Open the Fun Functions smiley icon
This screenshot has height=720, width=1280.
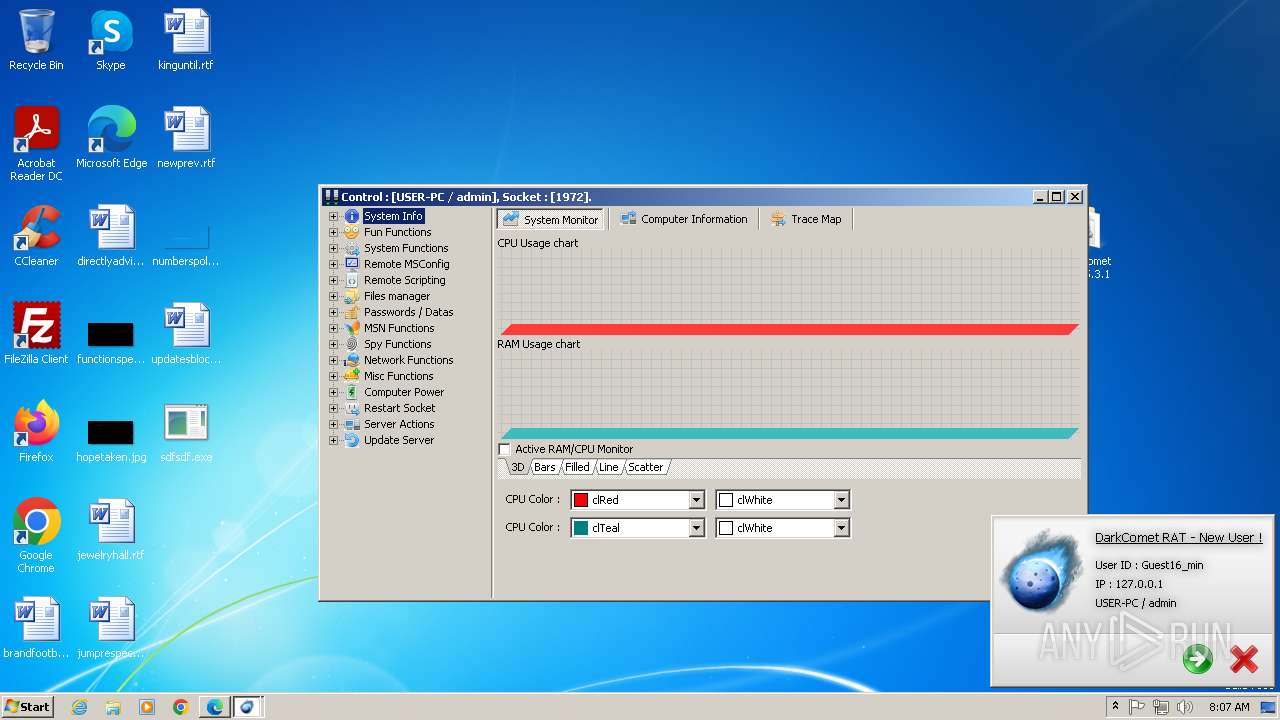[352, 232]
